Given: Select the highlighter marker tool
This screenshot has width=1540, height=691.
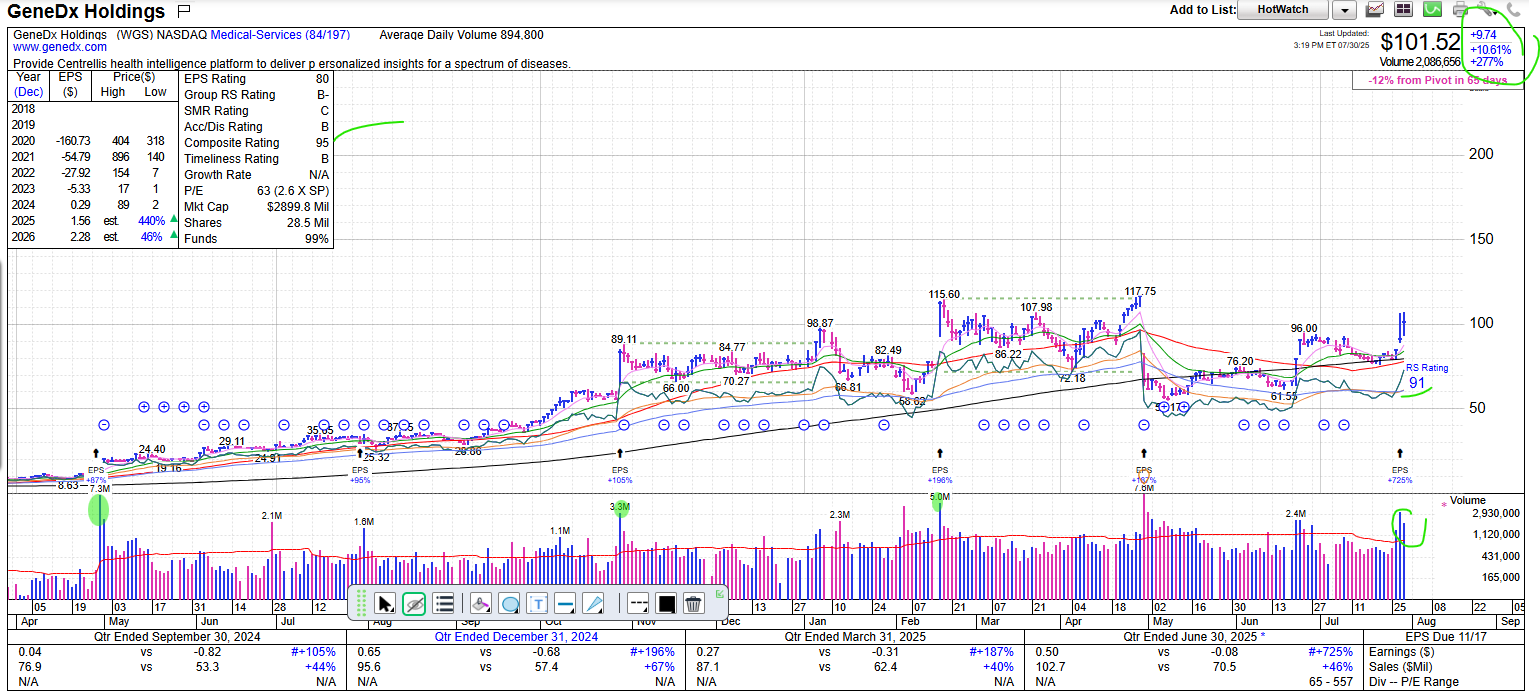Looking at the screenshot, I should pos(480,603).
